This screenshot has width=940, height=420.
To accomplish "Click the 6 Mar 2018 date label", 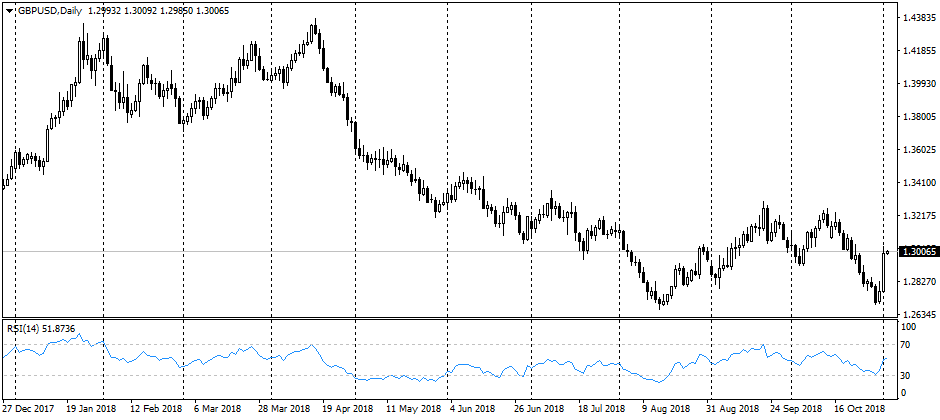I will (217, 409).
